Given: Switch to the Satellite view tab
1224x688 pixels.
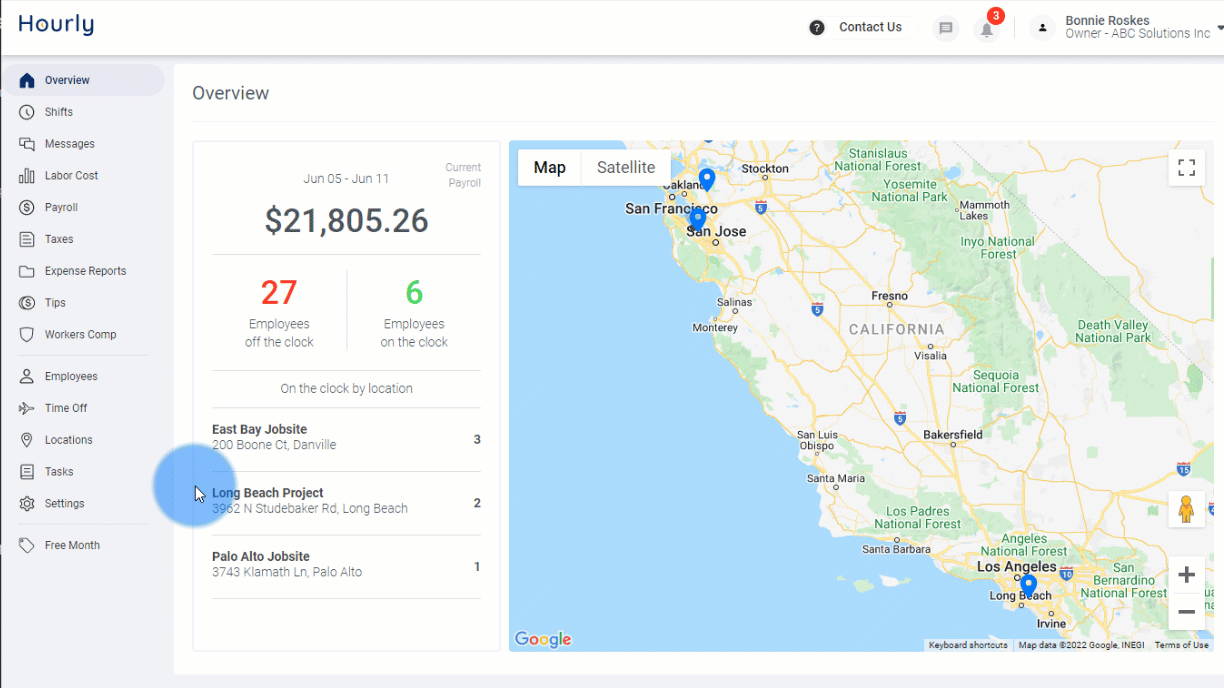Looking at the screenshot, I should point(626,168).
